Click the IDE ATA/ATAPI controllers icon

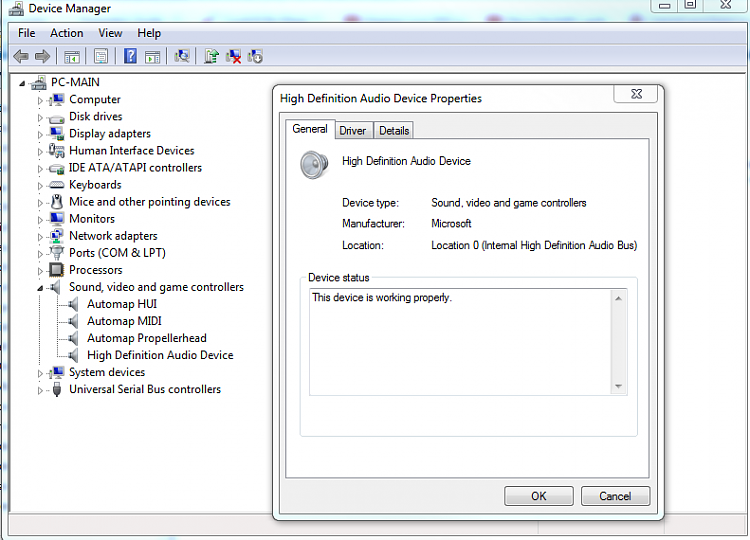coord(56,168)
